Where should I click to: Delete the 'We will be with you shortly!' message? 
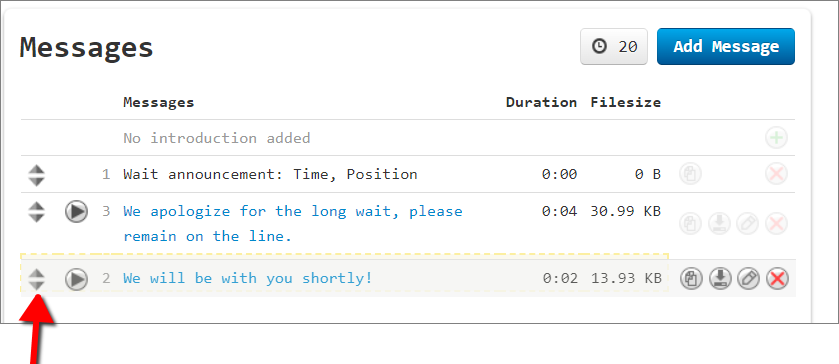point(777,278)
